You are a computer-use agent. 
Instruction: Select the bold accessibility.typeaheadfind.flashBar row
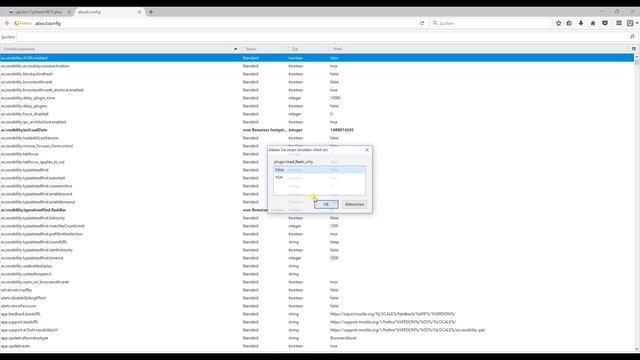(317, 210)
